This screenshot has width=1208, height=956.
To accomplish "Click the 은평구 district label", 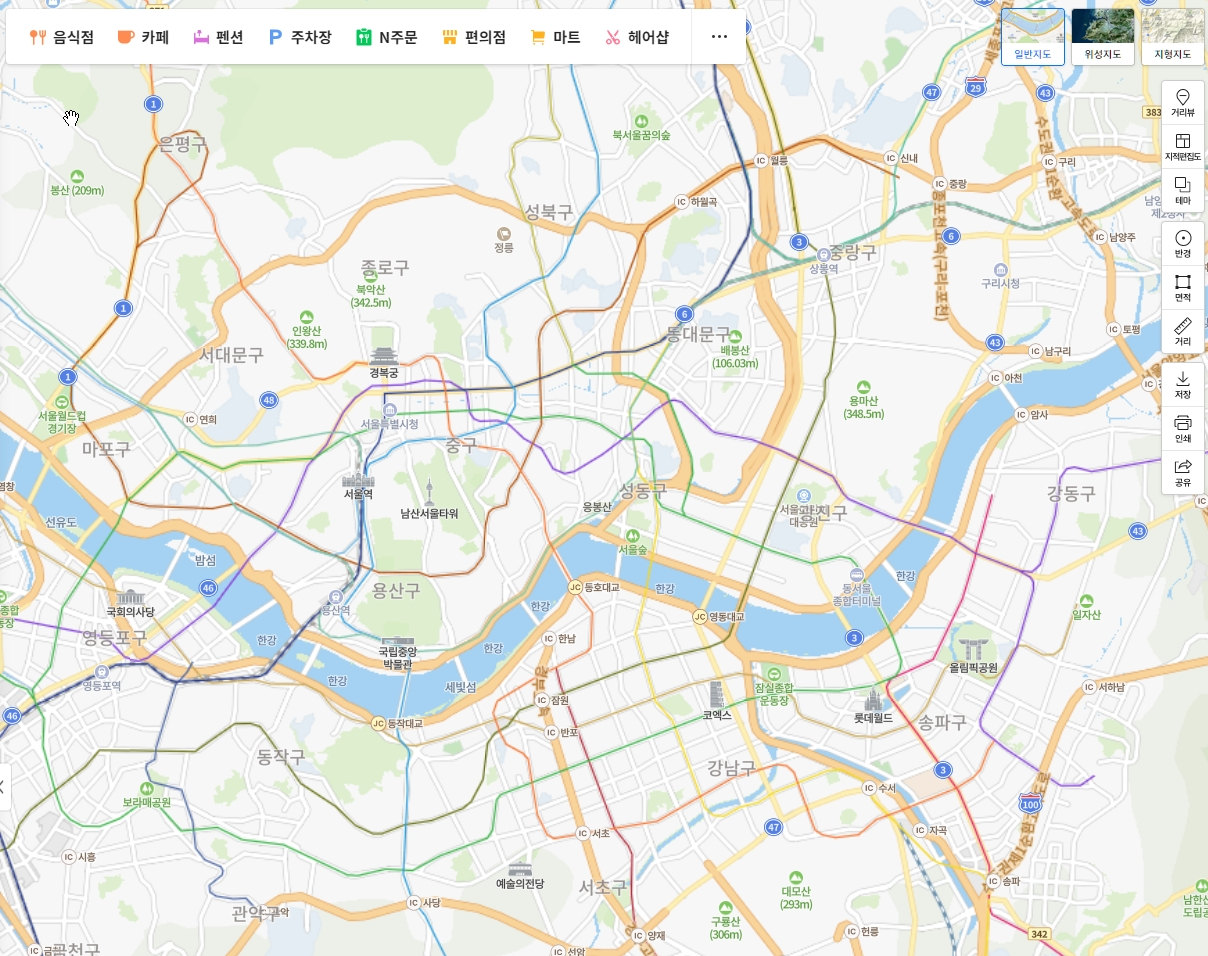I will click(183, 144).
